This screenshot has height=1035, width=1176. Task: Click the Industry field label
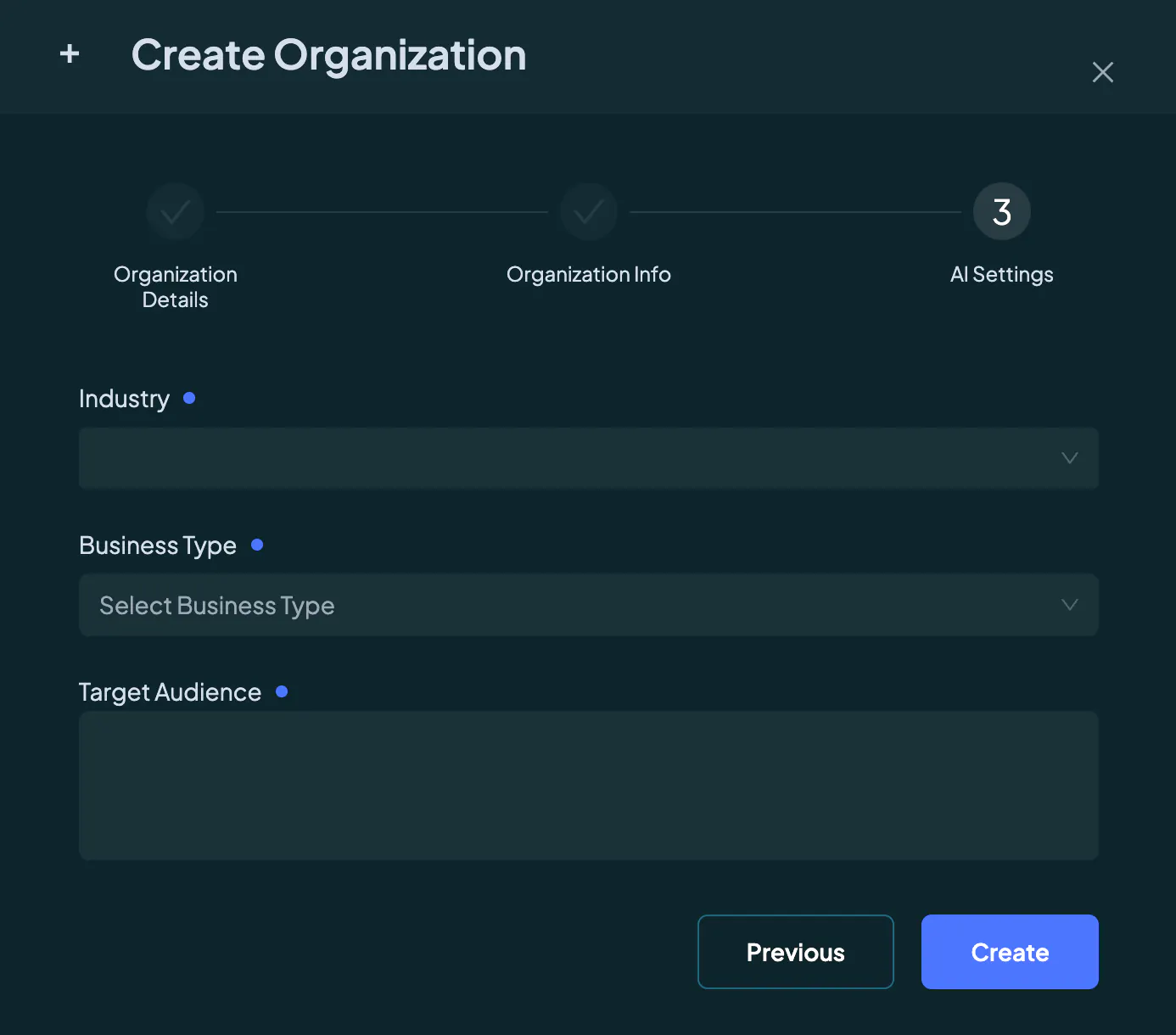pos(124,399)
